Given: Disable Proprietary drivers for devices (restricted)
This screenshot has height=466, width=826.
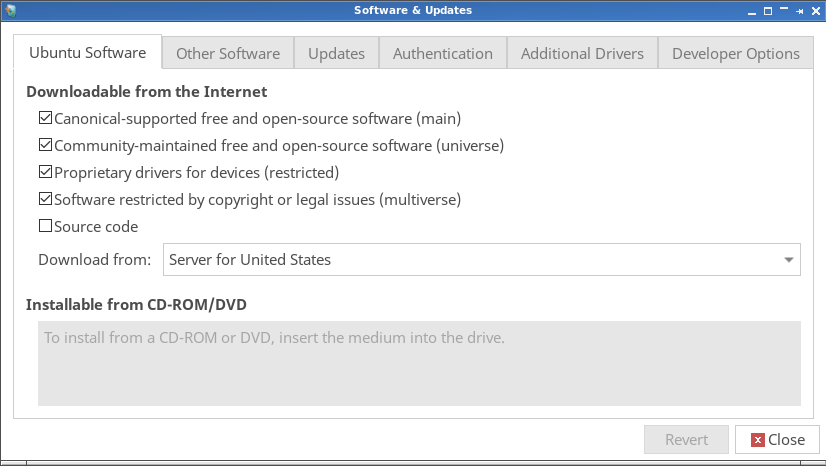Looking at the screenshot, I should (x=45, y=172).
